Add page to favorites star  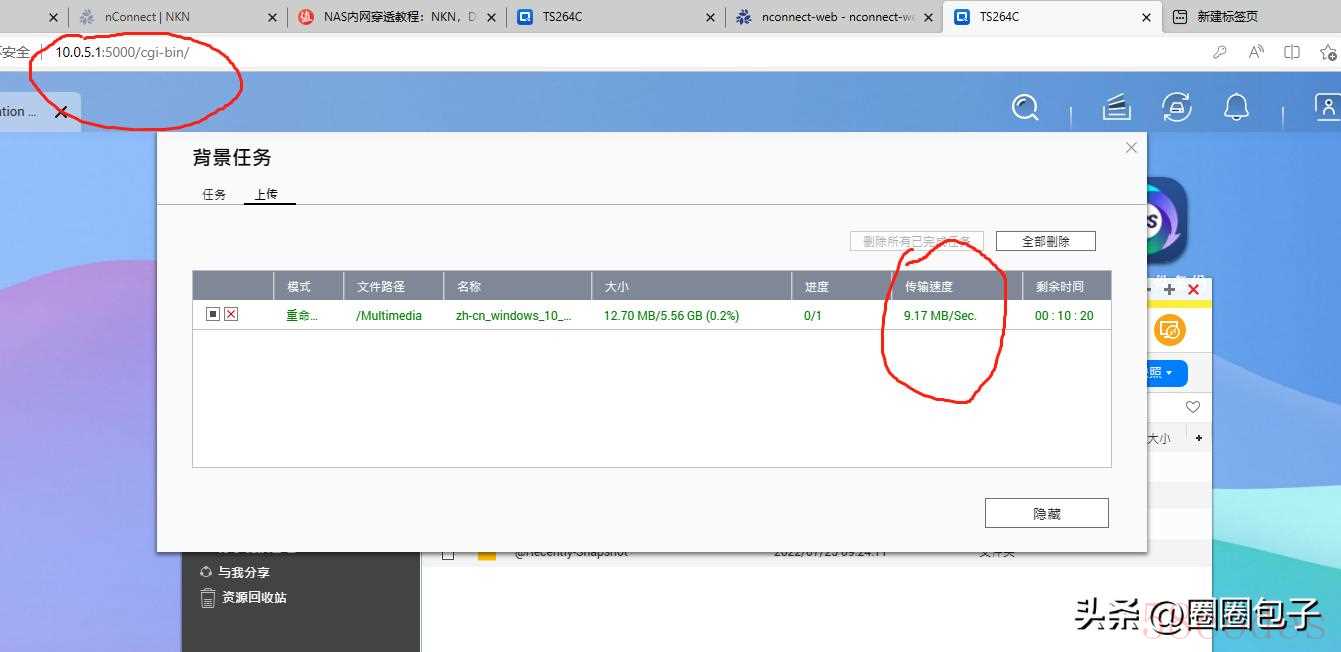pos(1329,52)
